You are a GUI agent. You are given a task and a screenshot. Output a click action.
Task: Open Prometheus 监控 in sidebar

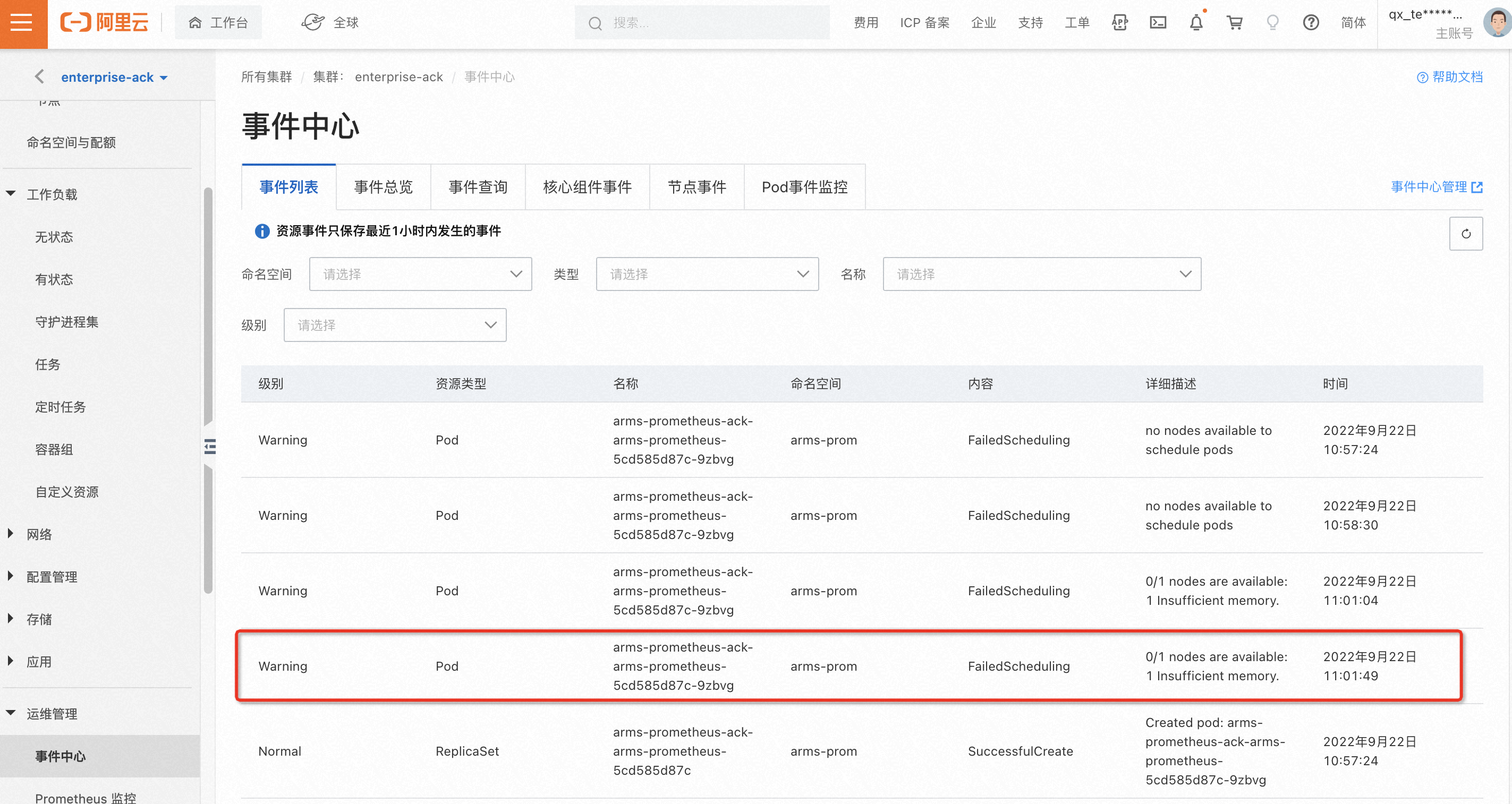(x=86, y=798)
